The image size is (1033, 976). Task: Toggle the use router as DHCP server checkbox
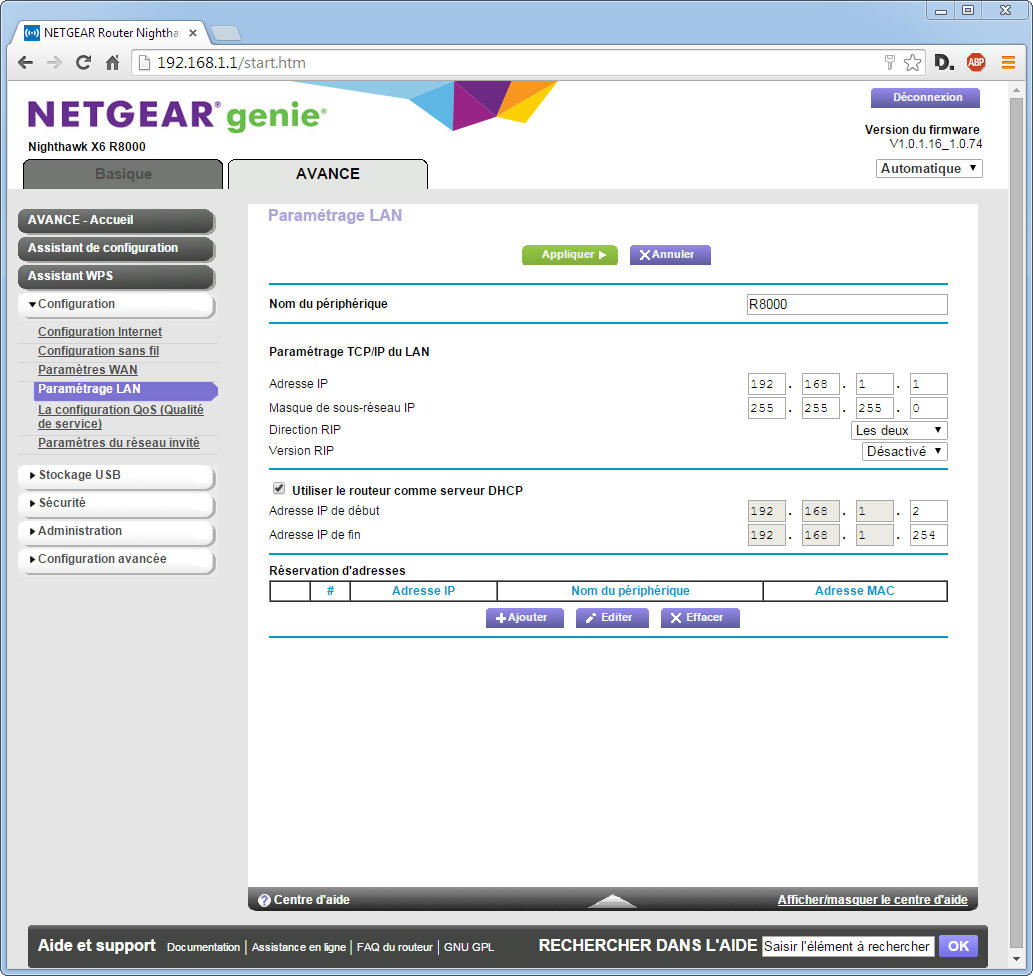coord(279,490)
